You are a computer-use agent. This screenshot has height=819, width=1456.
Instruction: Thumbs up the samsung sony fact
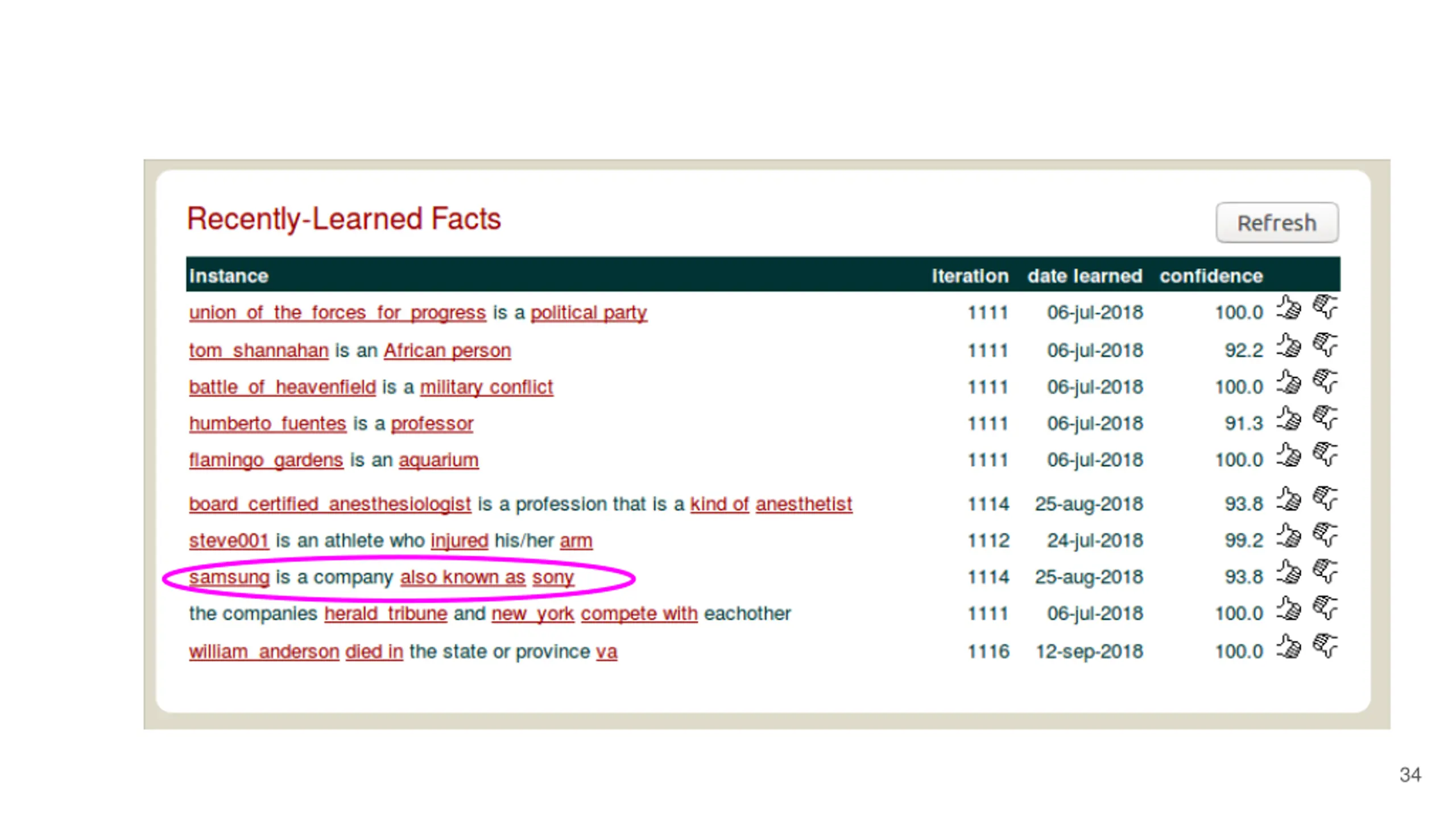coord(1288,572)
